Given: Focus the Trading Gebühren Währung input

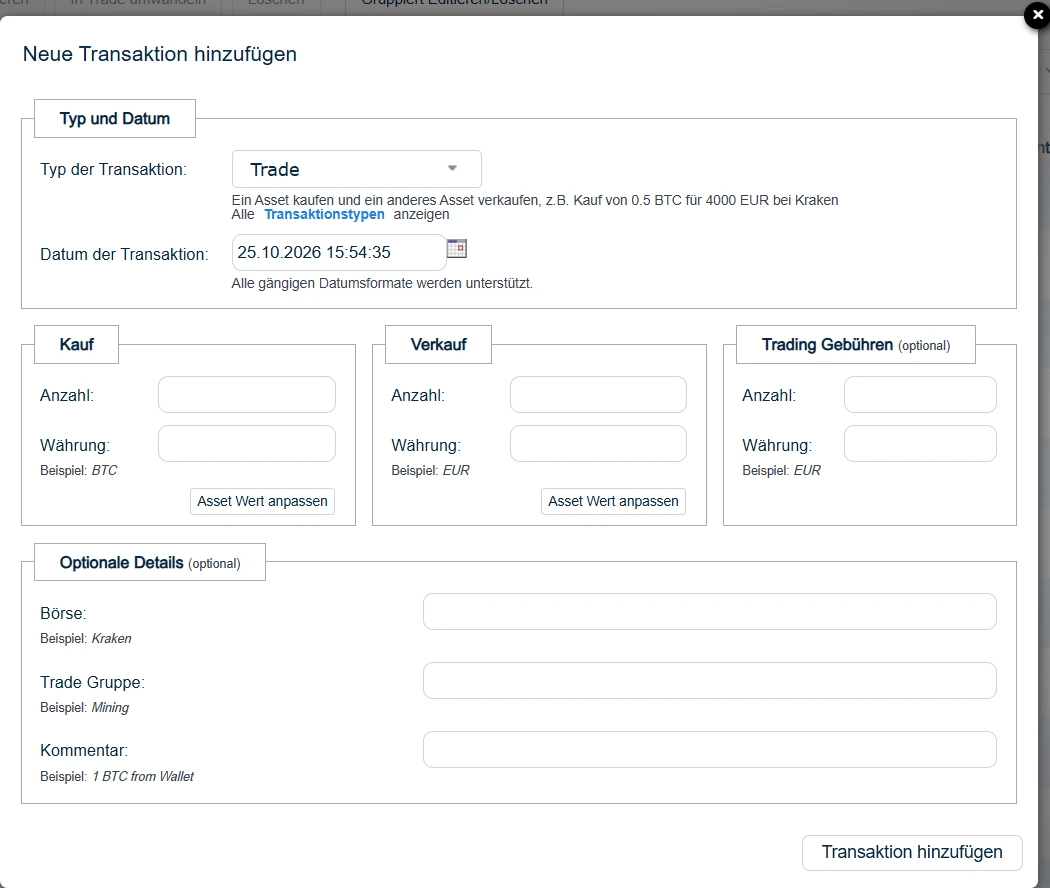Looking at the screenshot, I should (x=920, y=443).
